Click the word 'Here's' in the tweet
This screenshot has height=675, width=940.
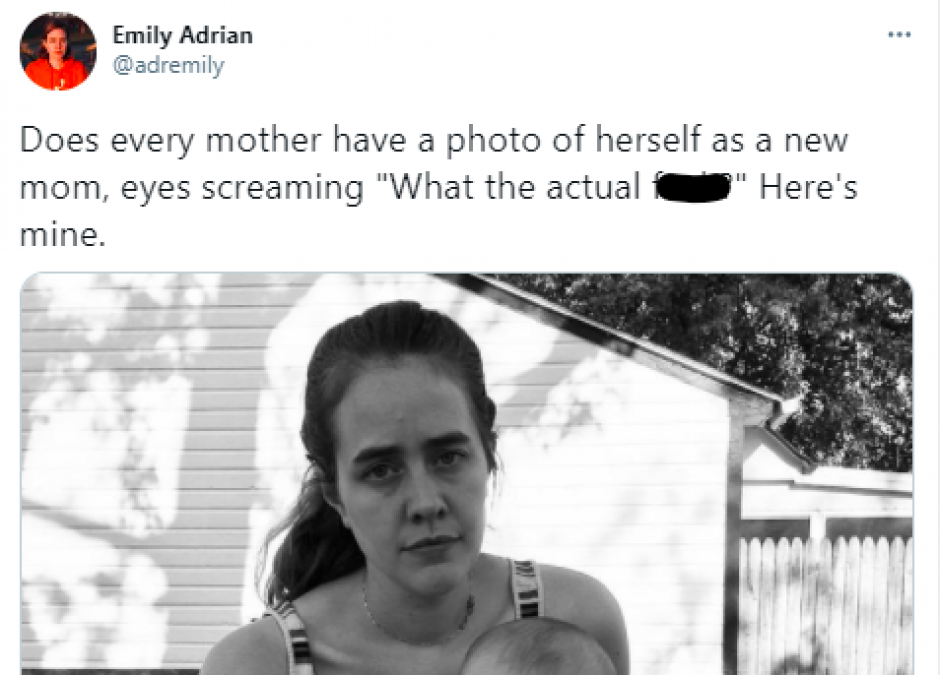point(808,187)
